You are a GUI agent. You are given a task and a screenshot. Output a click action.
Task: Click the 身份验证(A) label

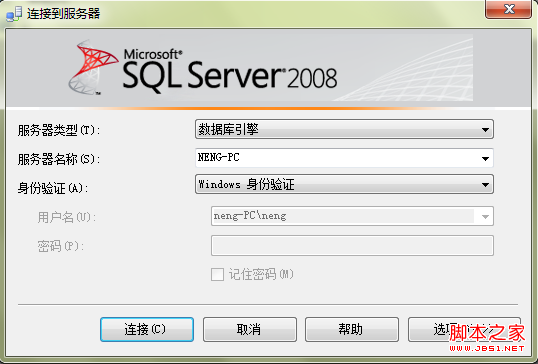(x=53, y=188)
